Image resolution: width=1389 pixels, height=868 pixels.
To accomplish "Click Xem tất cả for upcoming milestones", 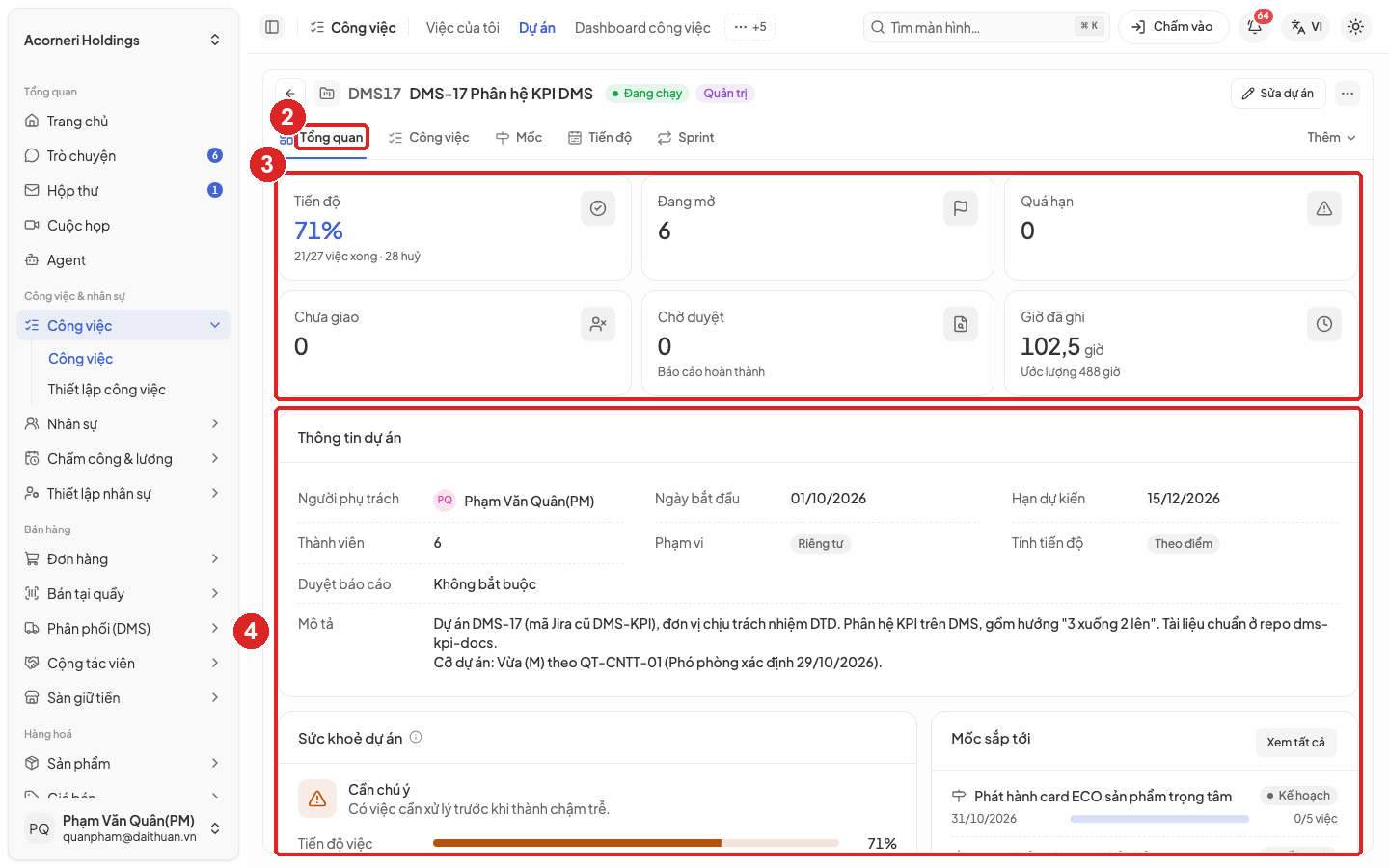I will [x=1295, y=742].
